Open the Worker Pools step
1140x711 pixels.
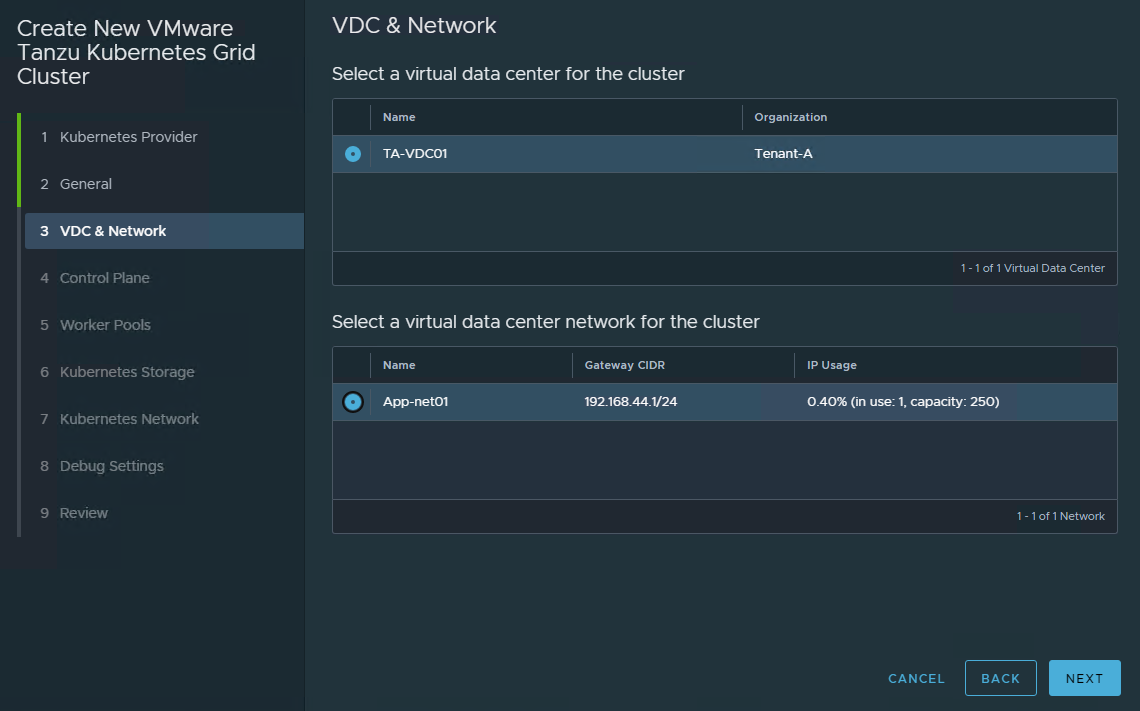pyautogui.click(x=105, y=325)
